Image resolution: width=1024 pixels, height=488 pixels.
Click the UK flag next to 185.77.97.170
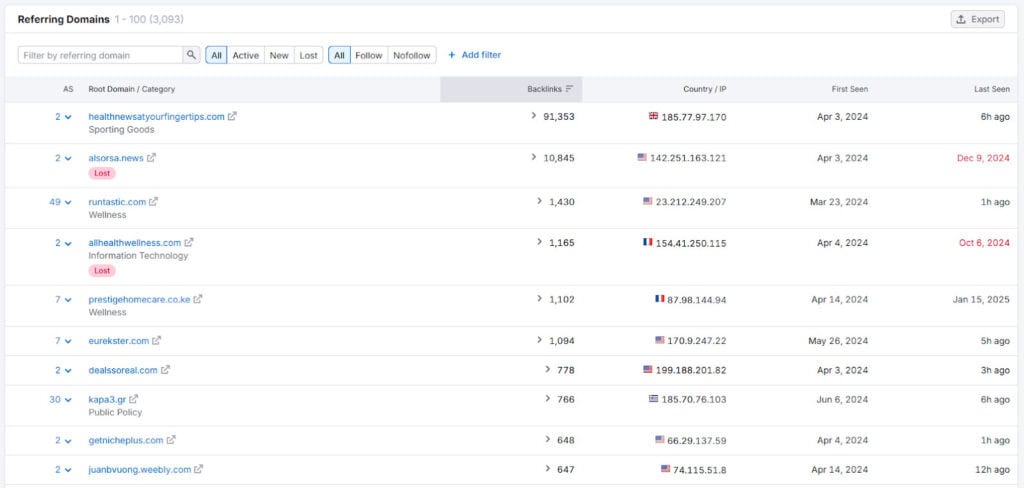tap(654, 116)
